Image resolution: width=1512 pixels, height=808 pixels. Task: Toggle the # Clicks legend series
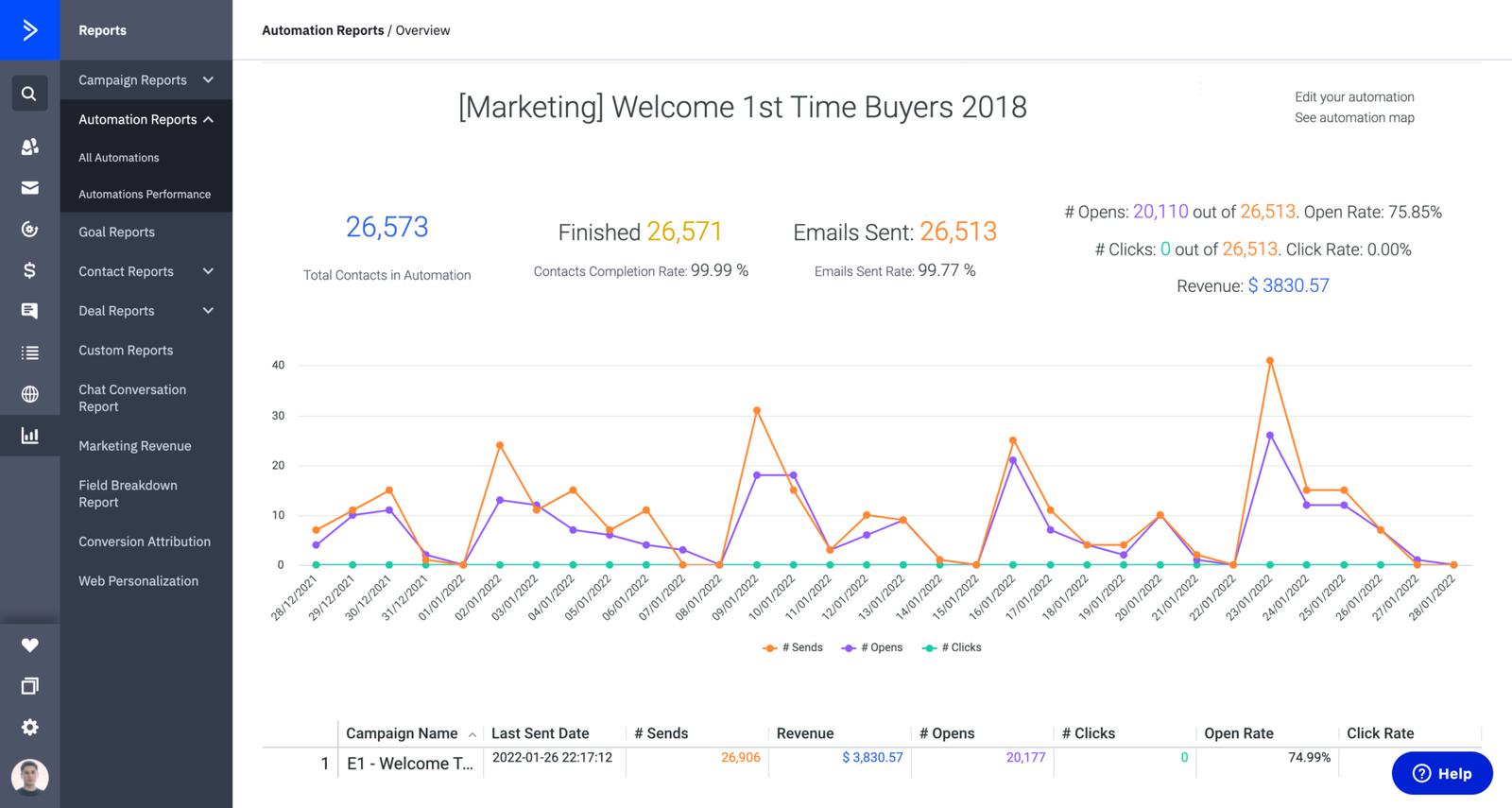click(x=953, y=647)
